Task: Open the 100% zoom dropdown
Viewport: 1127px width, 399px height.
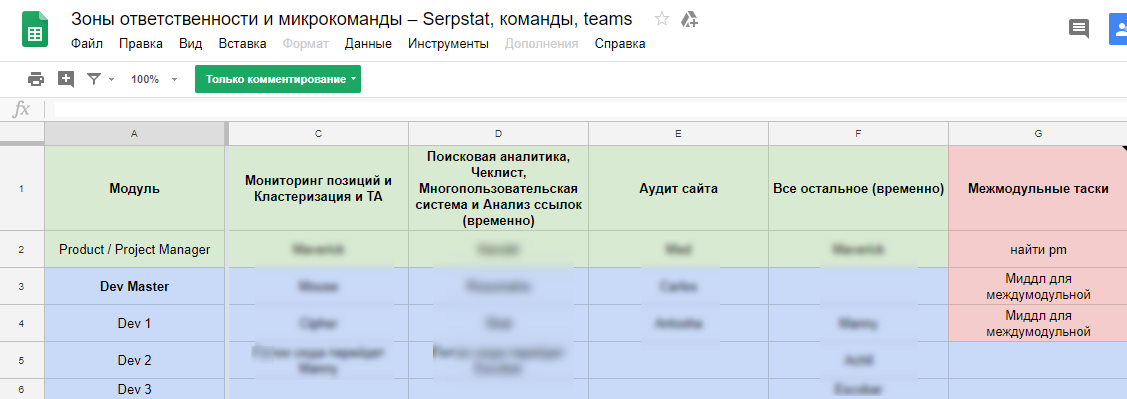Action: point(154,79)
